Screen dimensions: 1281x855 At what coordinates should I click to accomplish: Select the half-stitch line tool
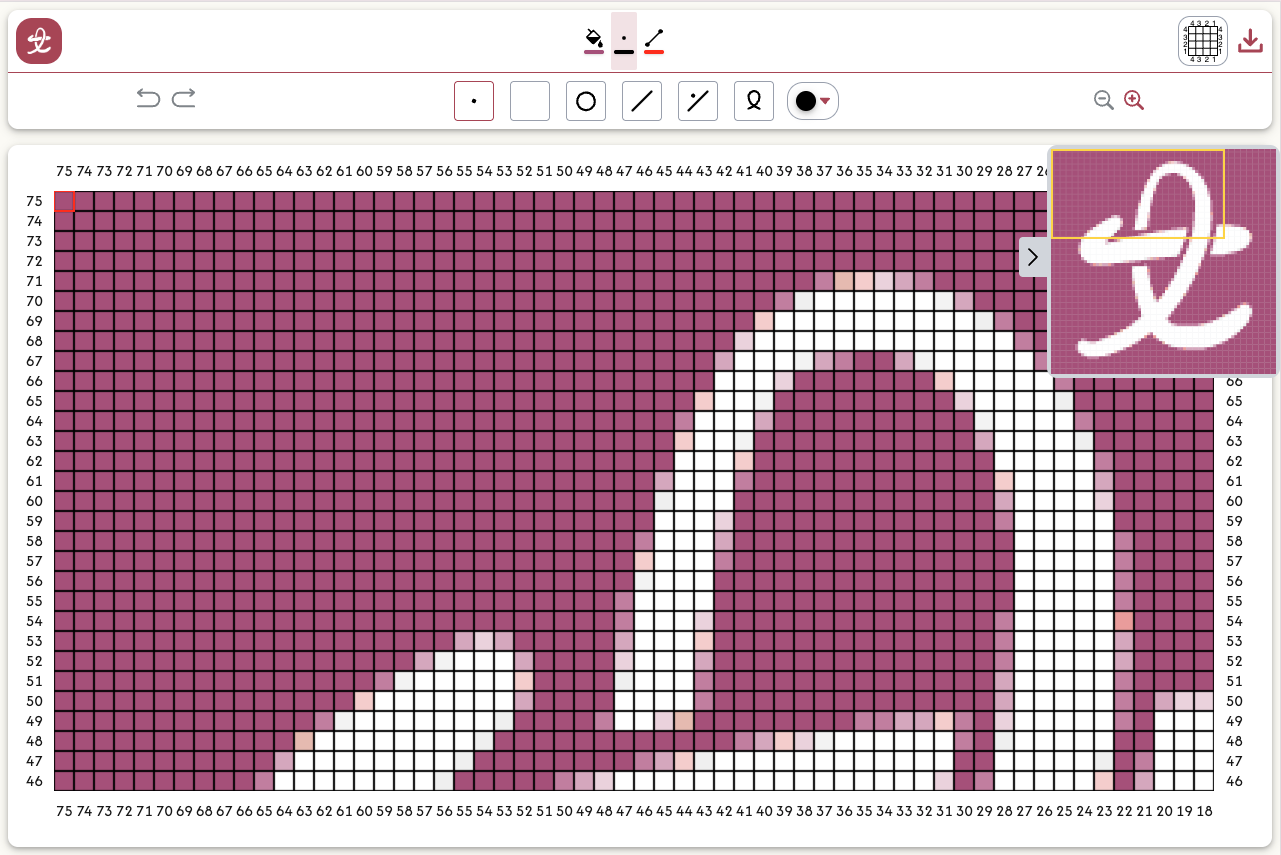[697, 100]
